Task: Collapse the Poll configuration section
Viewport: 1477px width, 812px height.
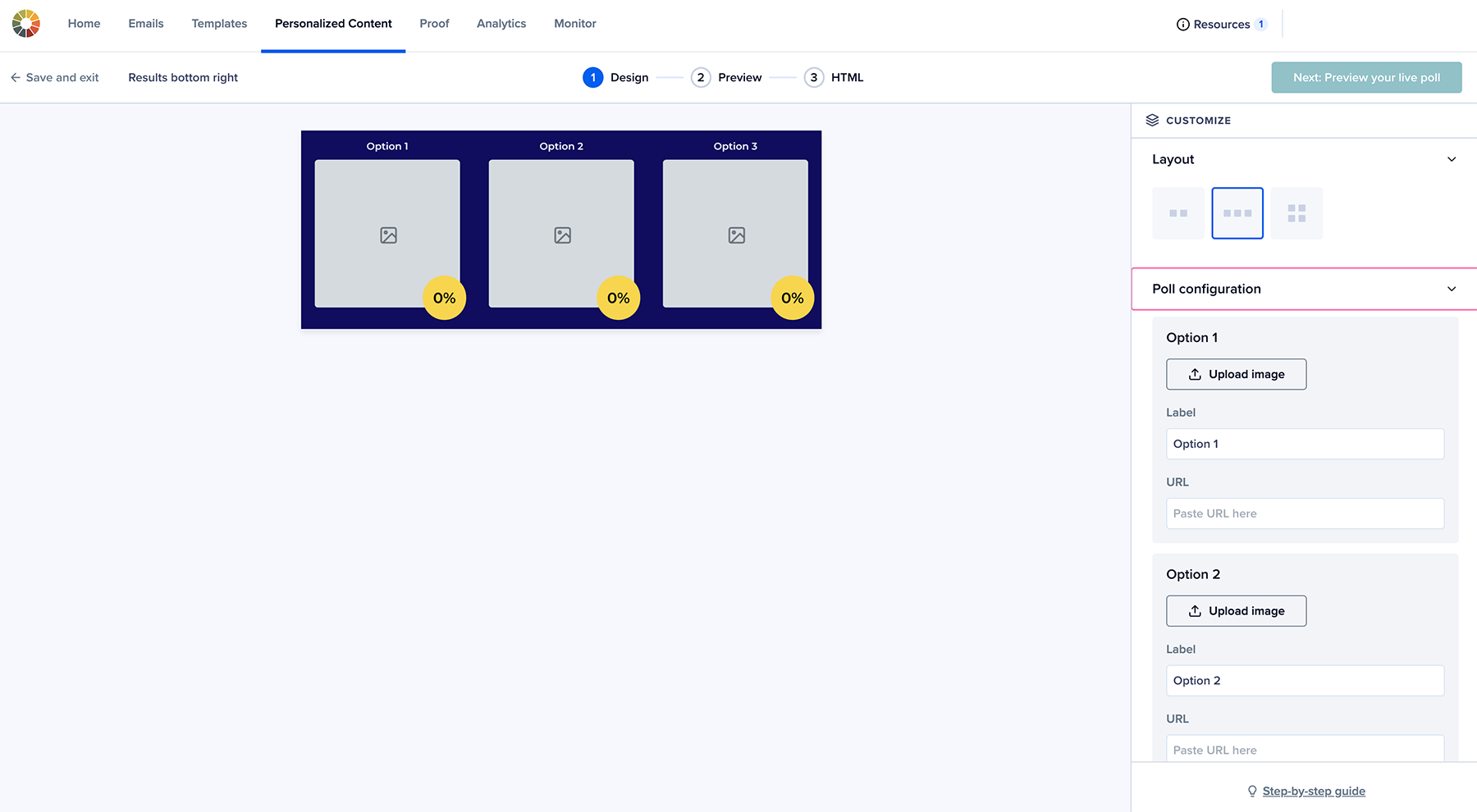Action: pyautogui.click(x=1451, y=289)
